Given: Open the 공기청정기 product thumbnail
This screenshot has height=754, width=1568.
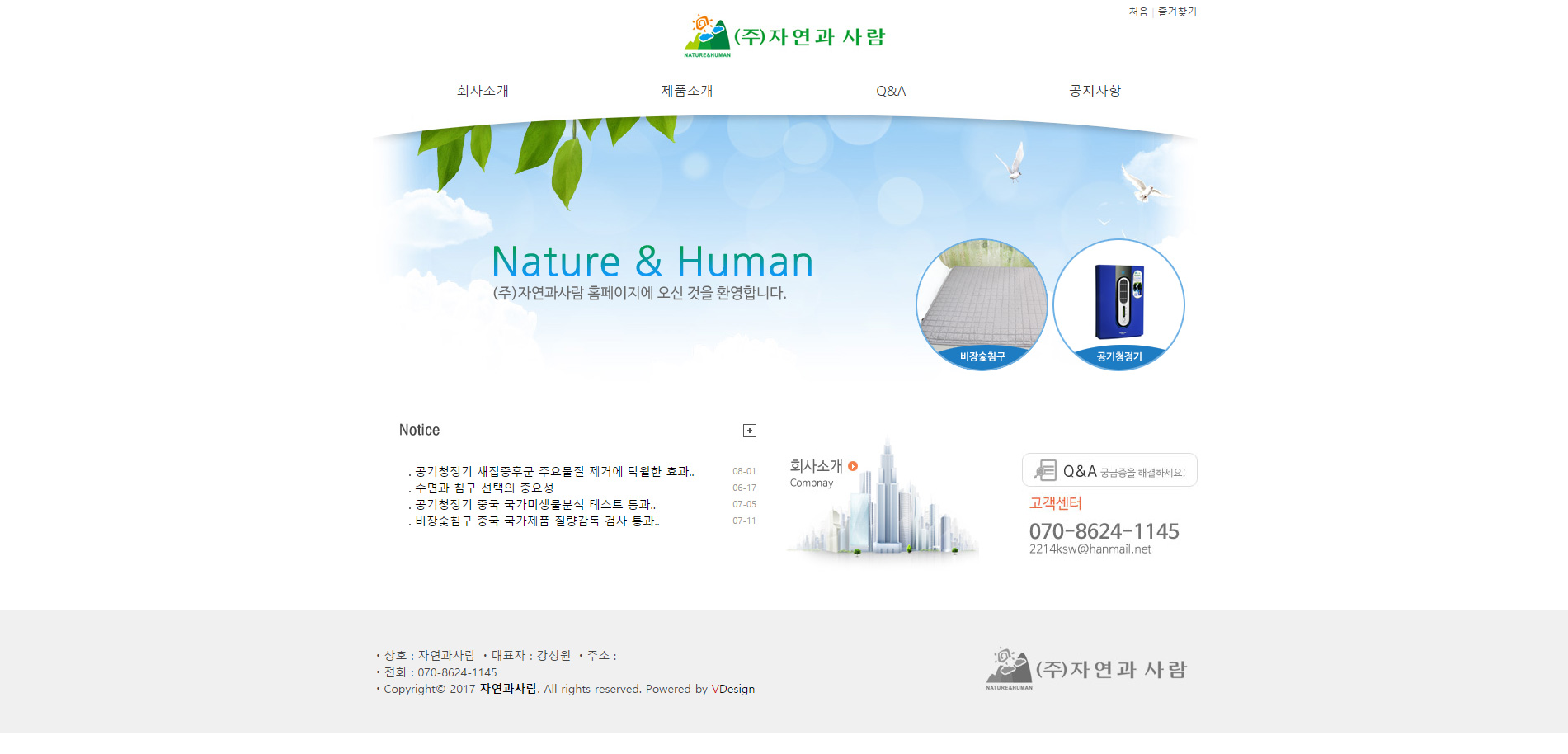Looking at the screenshot, I should coord(1118,304).
